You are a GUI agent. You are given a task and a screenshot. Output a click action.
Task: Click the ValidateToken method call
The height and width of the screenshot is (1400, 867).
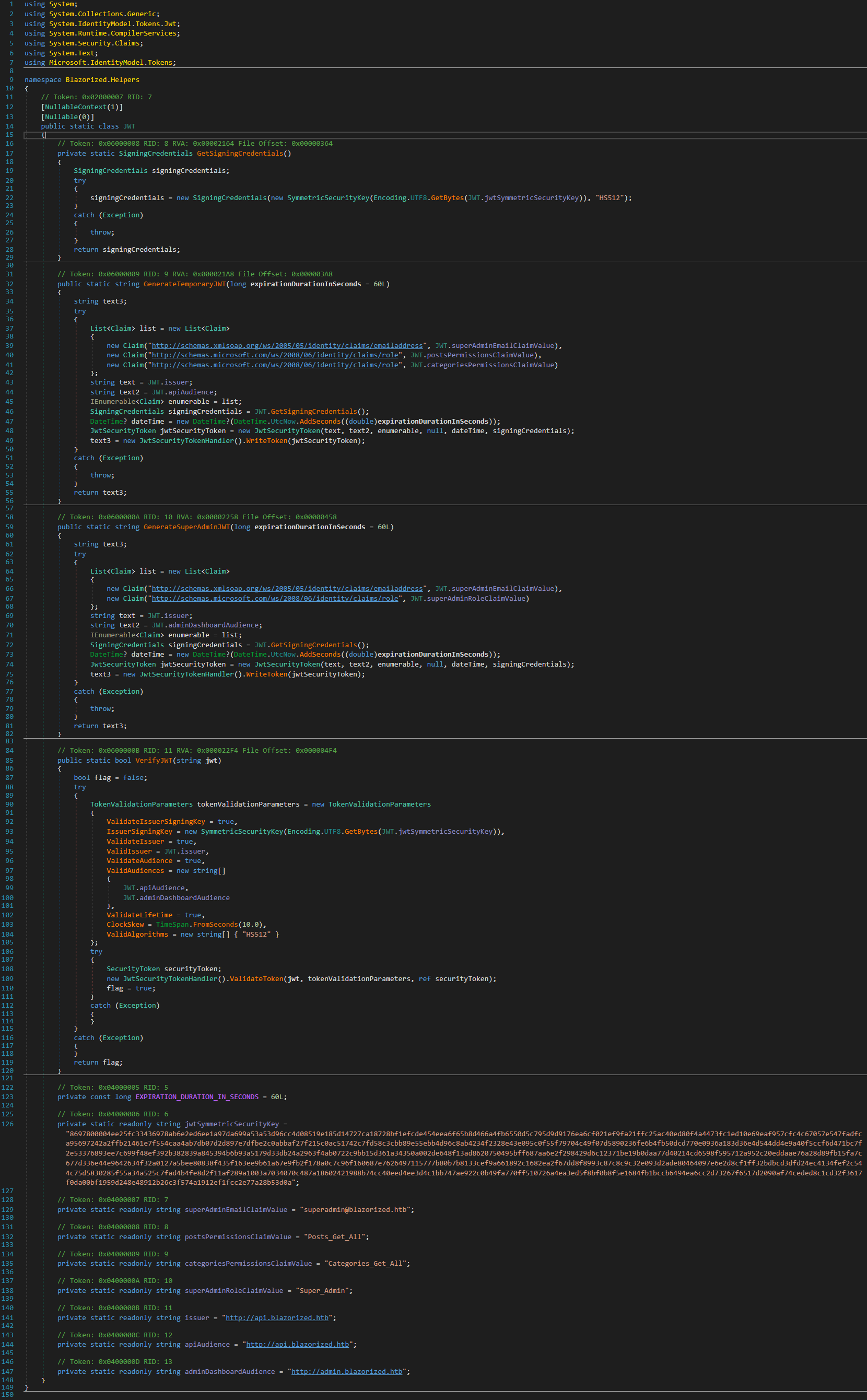(x=256, y=978)
